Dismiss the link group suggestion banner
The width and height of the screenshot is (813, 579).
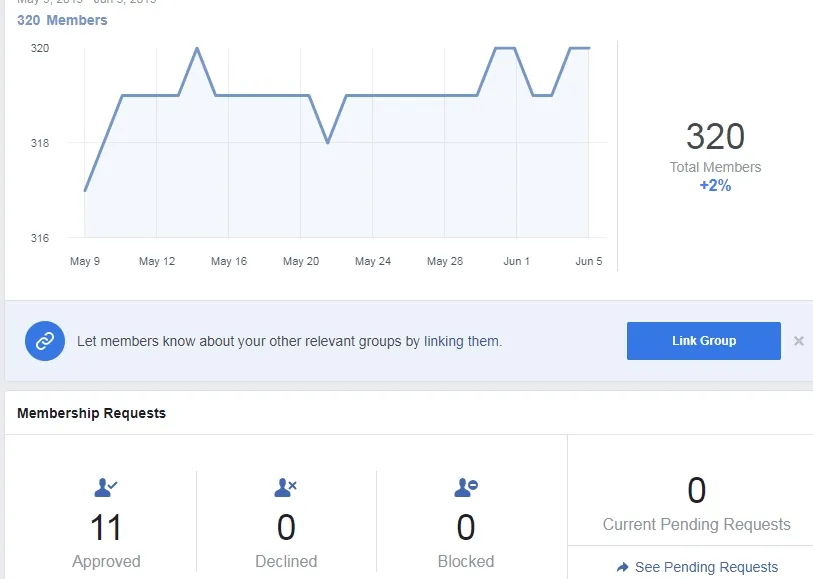coord(799,341)
